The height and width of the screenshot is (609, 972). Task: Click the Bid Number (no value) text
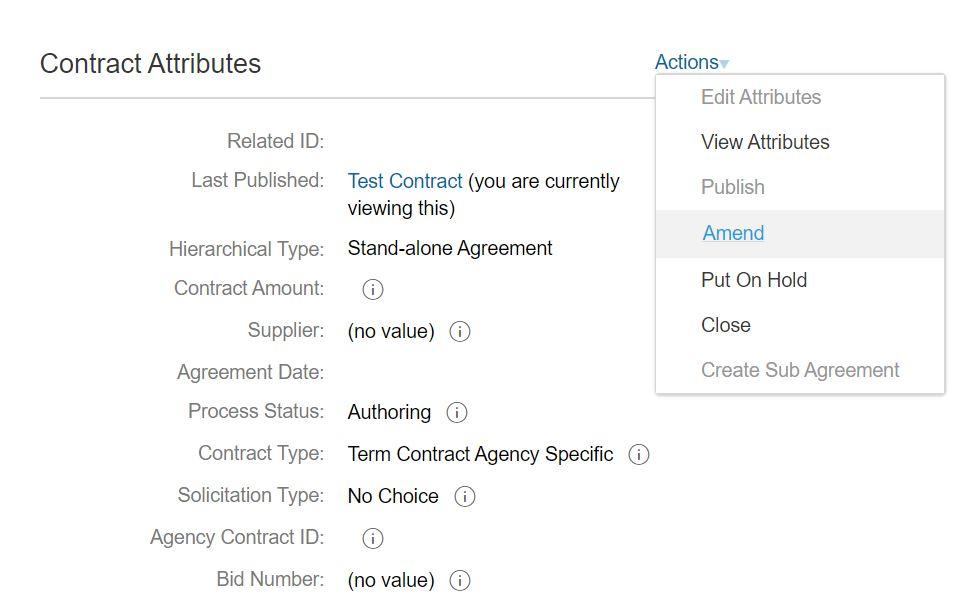[x=391, y=580]
